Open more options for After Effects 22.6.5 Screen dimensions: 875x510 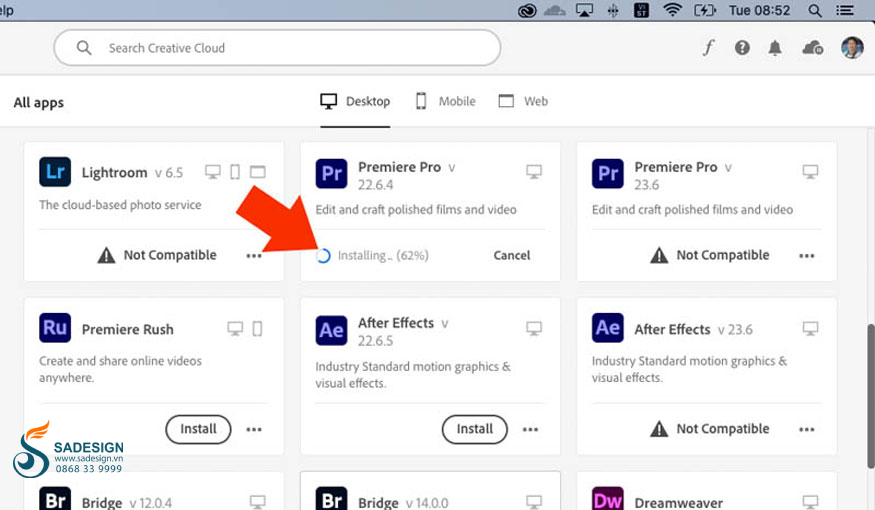pyautogui.click(x=530, y=430)
